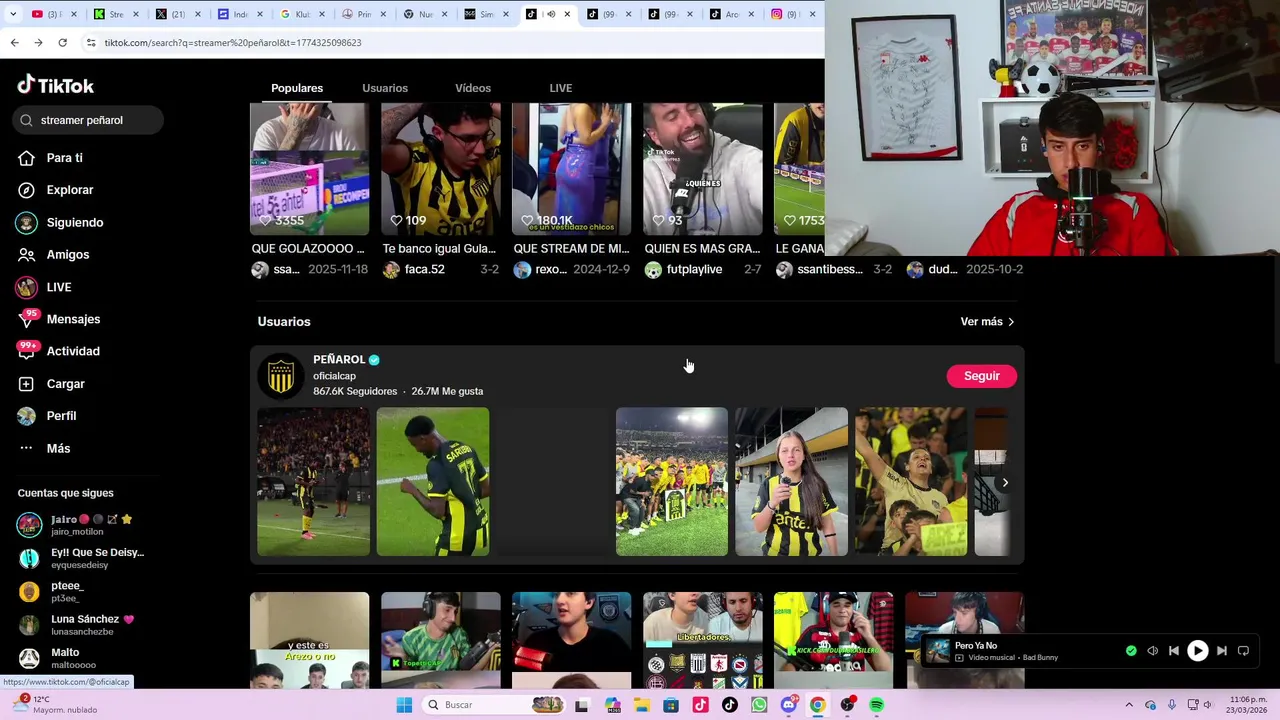Open site info icon in address bar

(x=90, y=43)
